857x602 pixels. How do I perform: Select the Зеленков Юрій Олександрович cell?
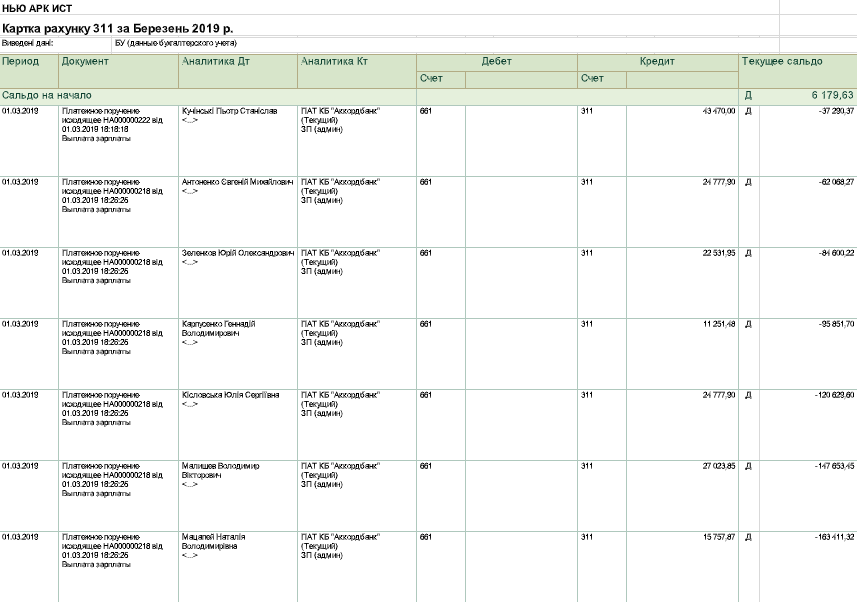(x=237, y=253)
